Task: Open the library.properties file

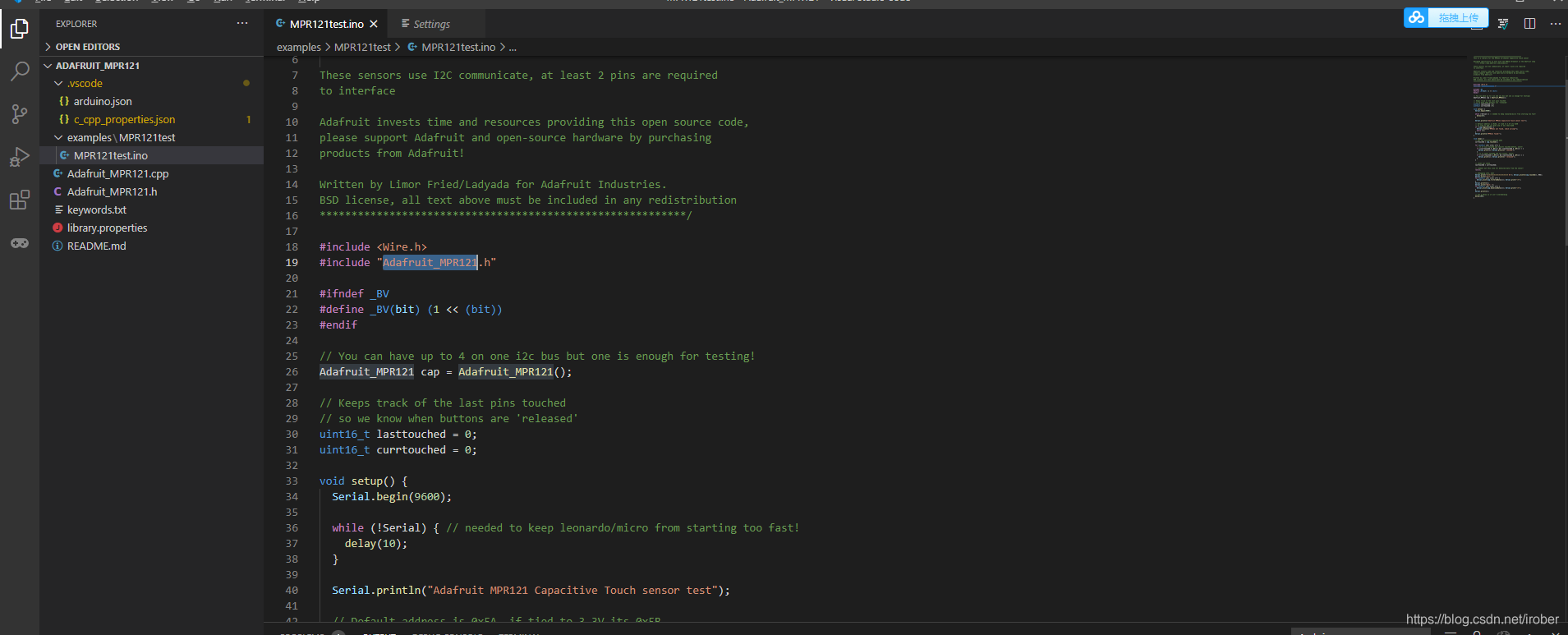Action: [x=152, y=228]
